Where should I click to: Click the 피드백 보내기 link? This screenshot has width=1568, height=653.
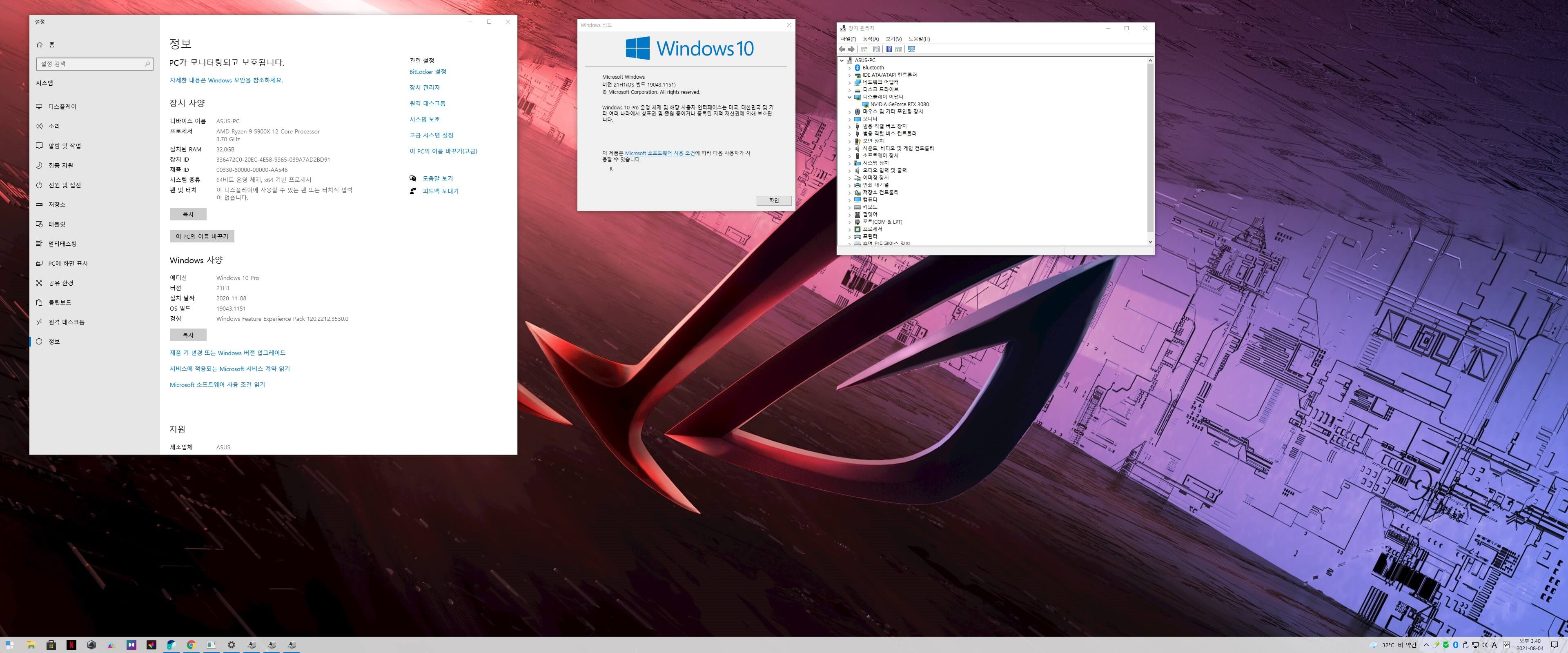tap(441, 191)
